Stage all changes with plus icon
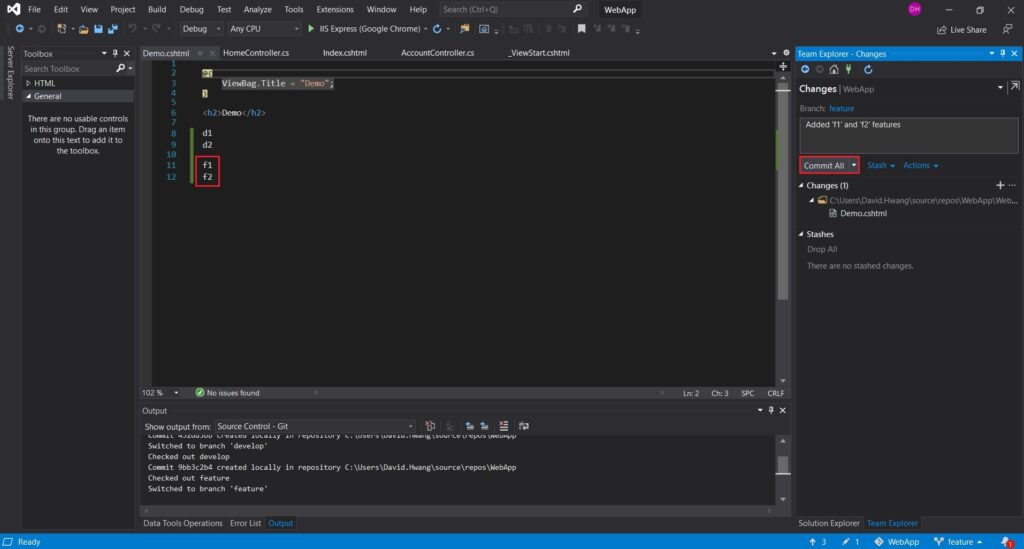This screenshot has width=1024, height=549. pyautogui.click(x=999, y=185)
